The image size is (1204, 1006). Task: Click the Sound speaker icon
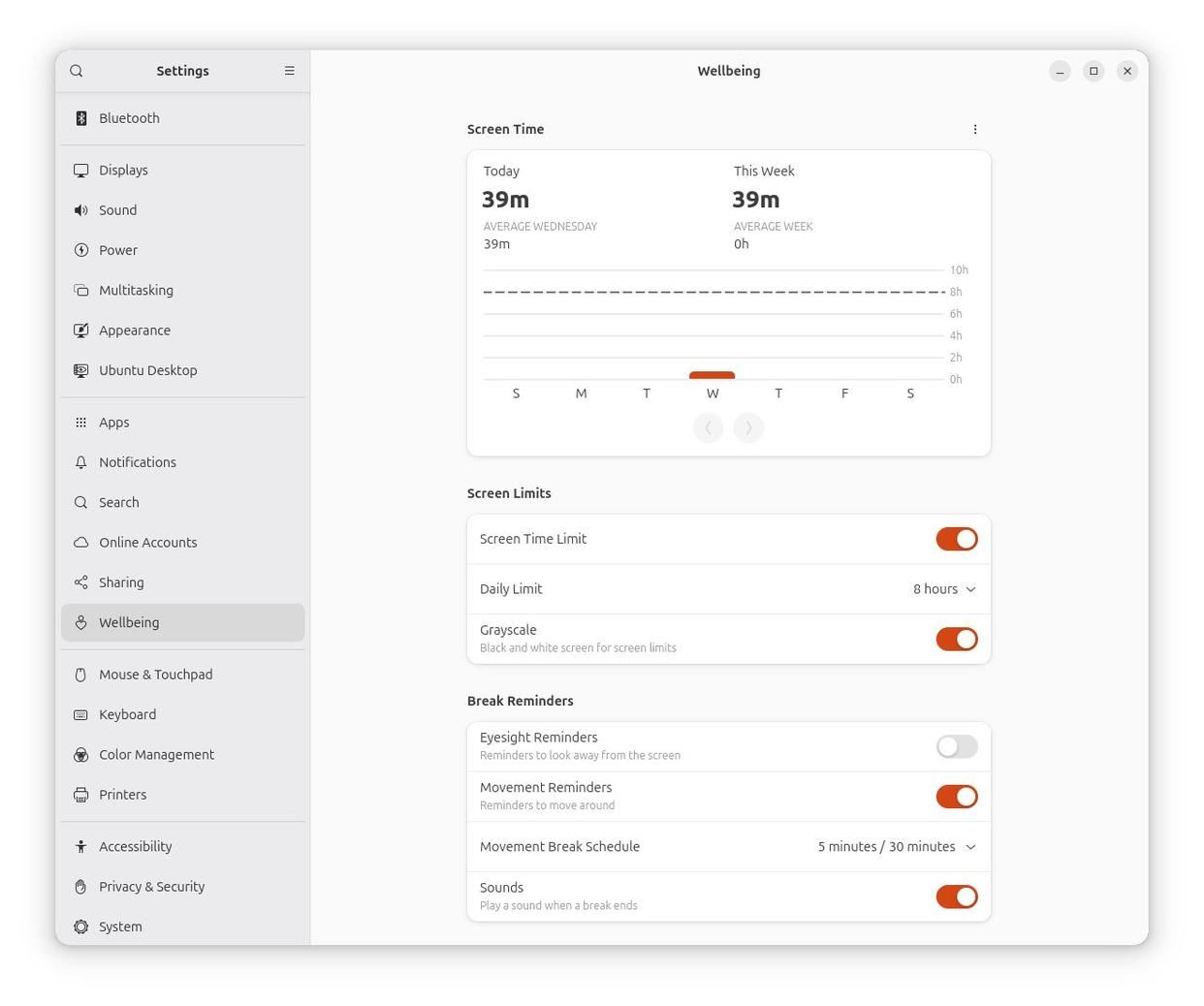pos(81,210)
